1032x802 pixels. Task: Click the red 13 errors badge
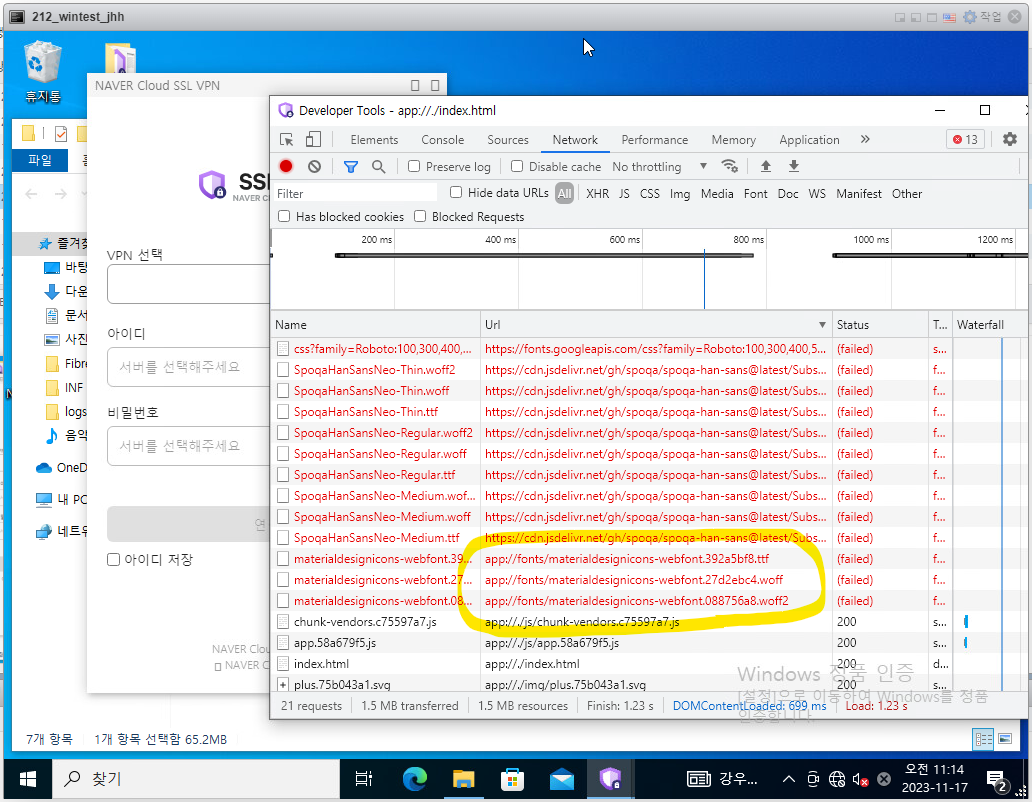coord(965,140)
